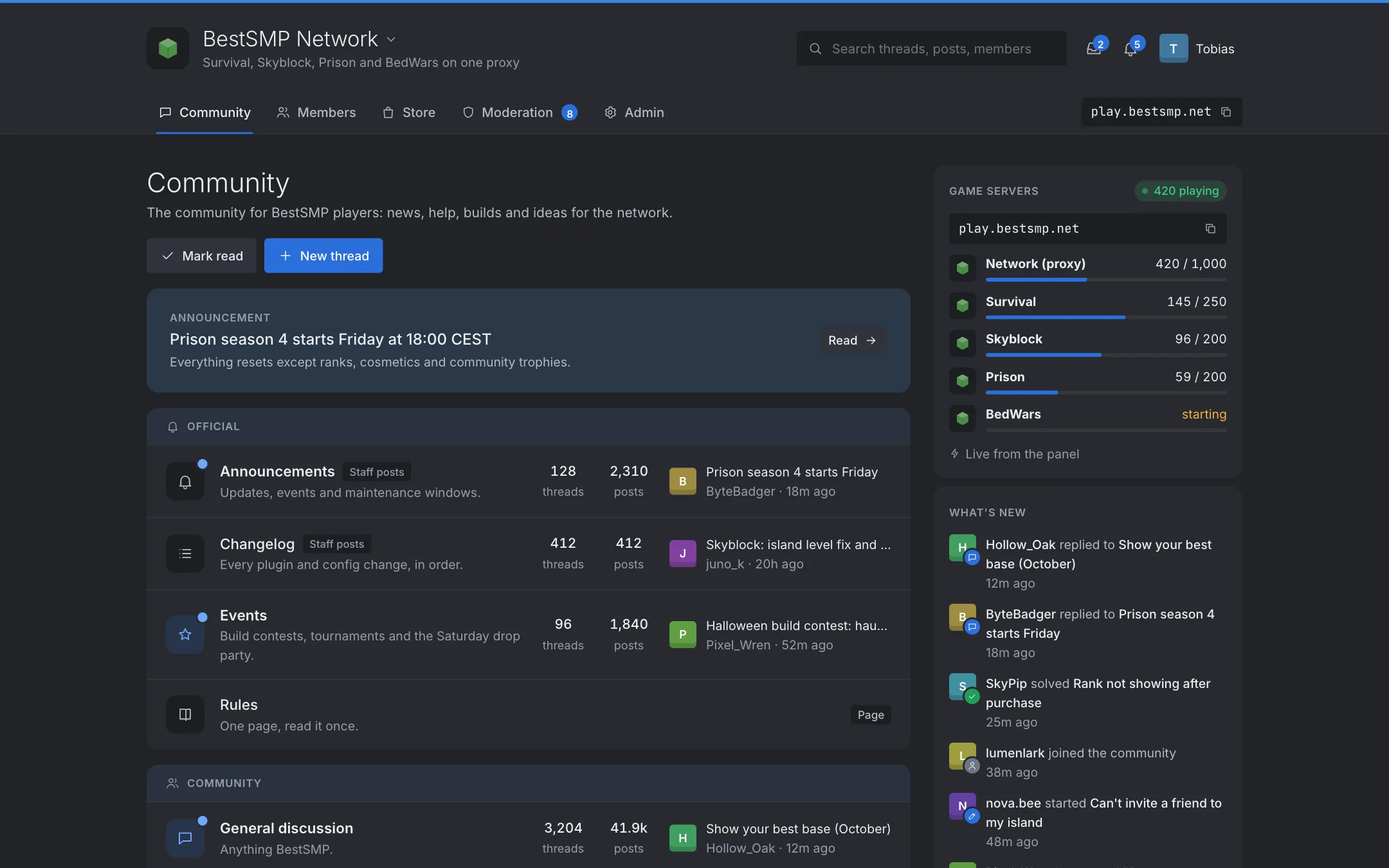The height and width of the screenshot is (868, 1389).
Task: Click the search threads input field
Action: (931, 48)
